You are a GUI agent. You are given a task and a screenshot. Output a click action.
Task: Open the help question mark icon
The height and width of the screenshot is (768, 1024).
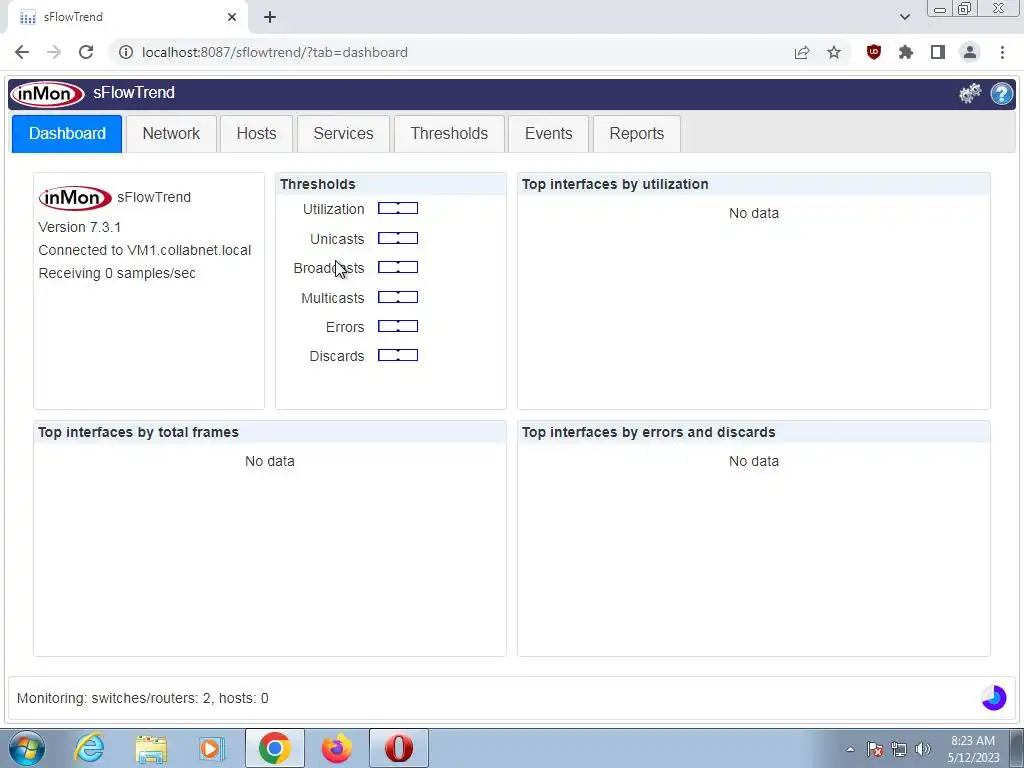pyautogui.click(x=1002, y=93)
